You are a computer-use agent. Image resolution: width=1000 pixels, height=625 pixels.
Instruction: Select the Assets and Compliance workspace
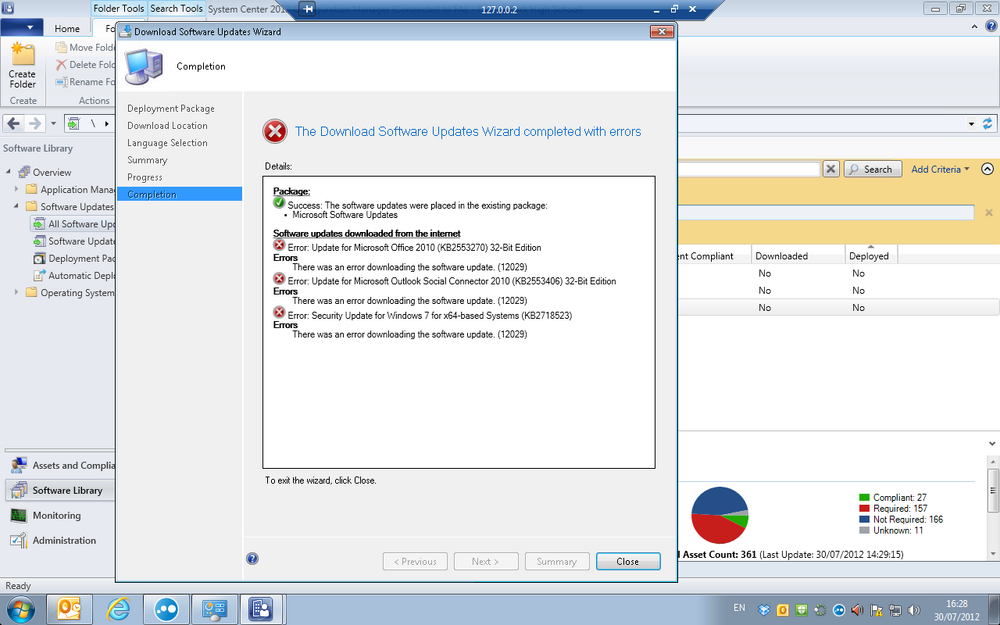tap(73, 466)
